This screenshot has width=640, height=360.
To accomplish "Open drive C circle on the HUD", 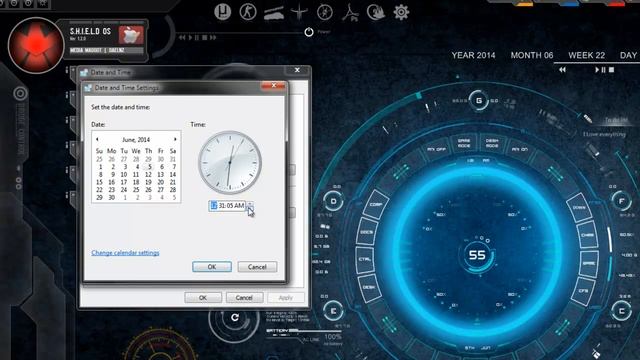I will click(x=622, y=311).
